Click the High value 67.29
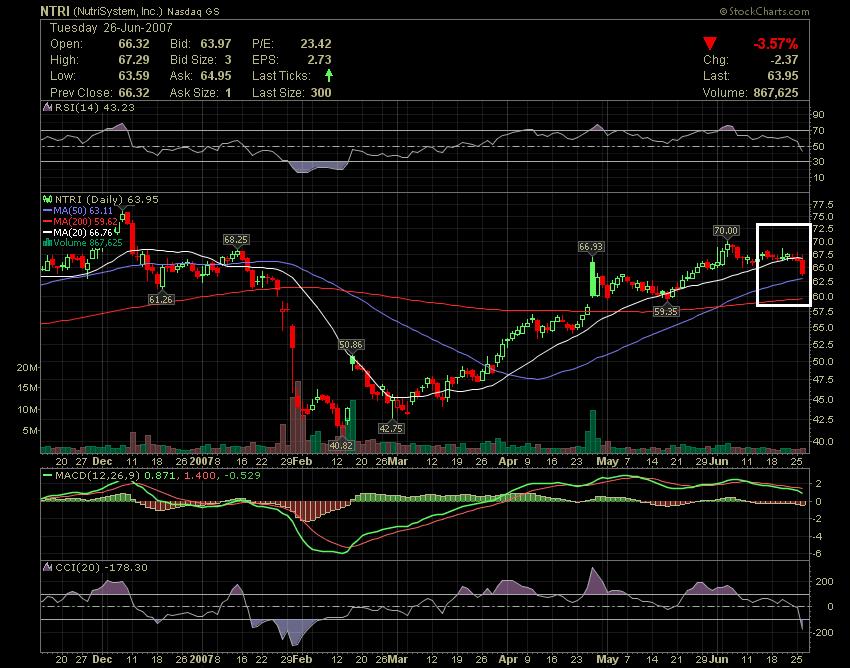The width and height of the screenshot is (850, 668). coord(134,60)
